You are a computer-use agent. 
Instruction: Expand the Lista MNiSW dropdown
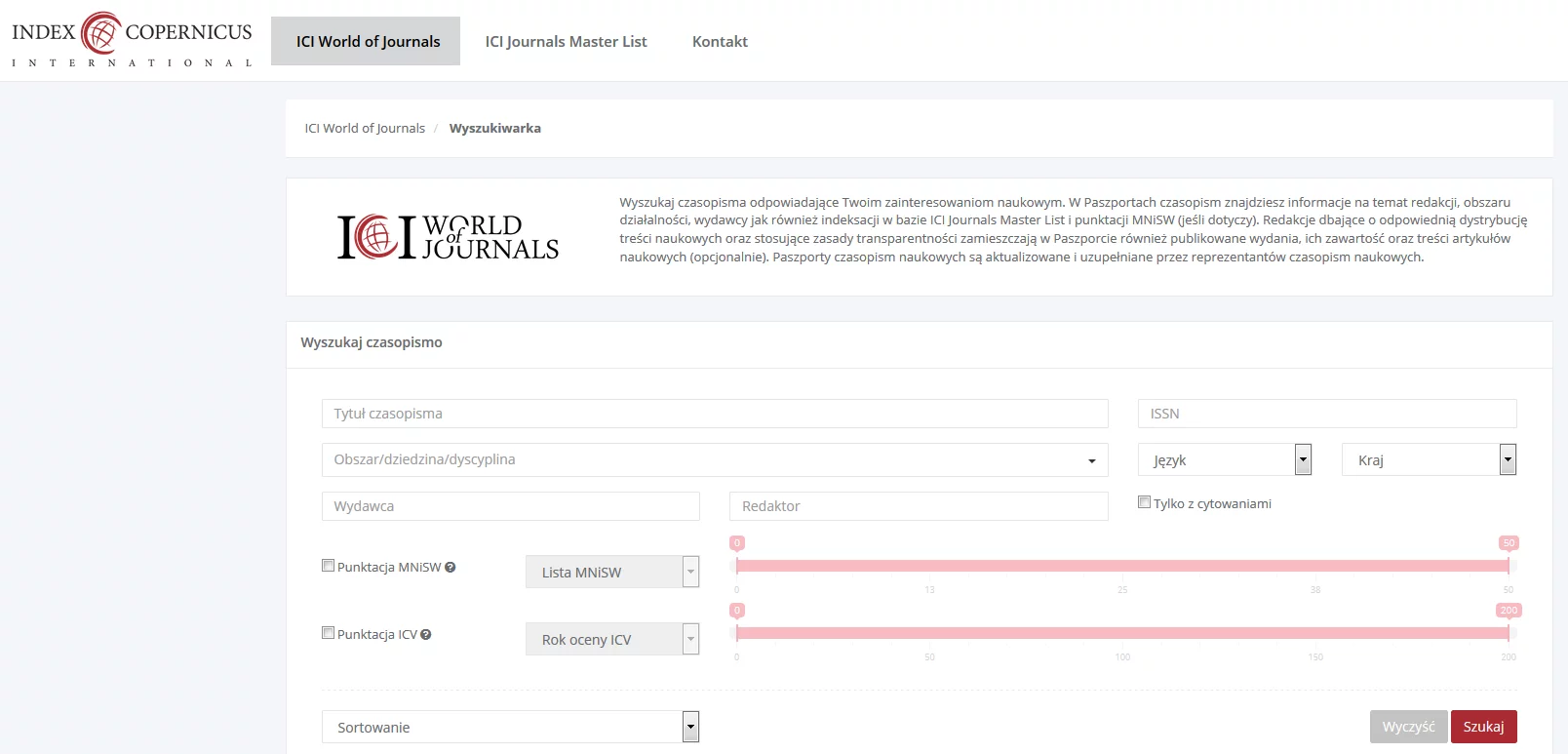pos(612,572)
